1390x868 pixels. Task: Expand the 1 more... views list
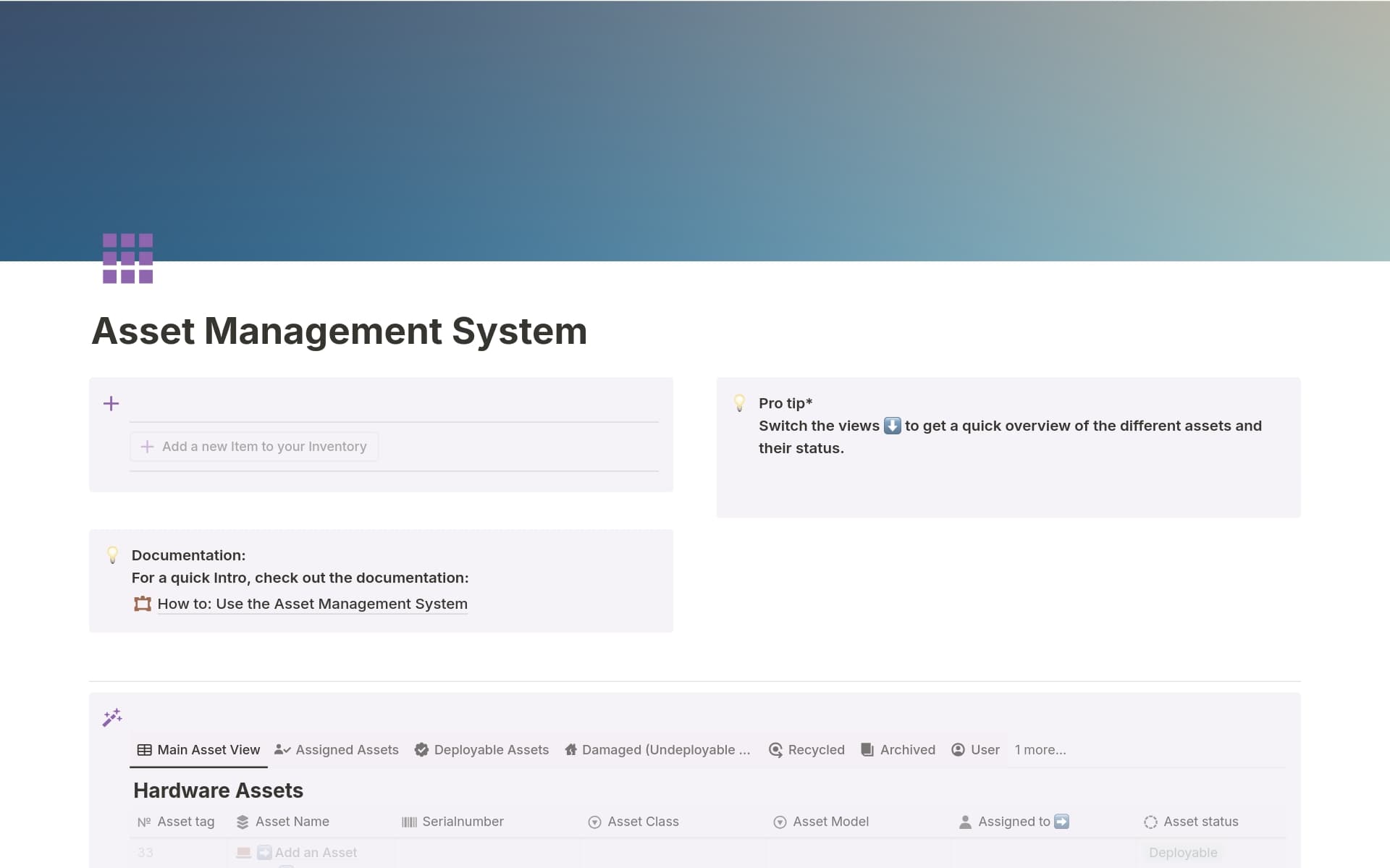(x=1040, y=750)
